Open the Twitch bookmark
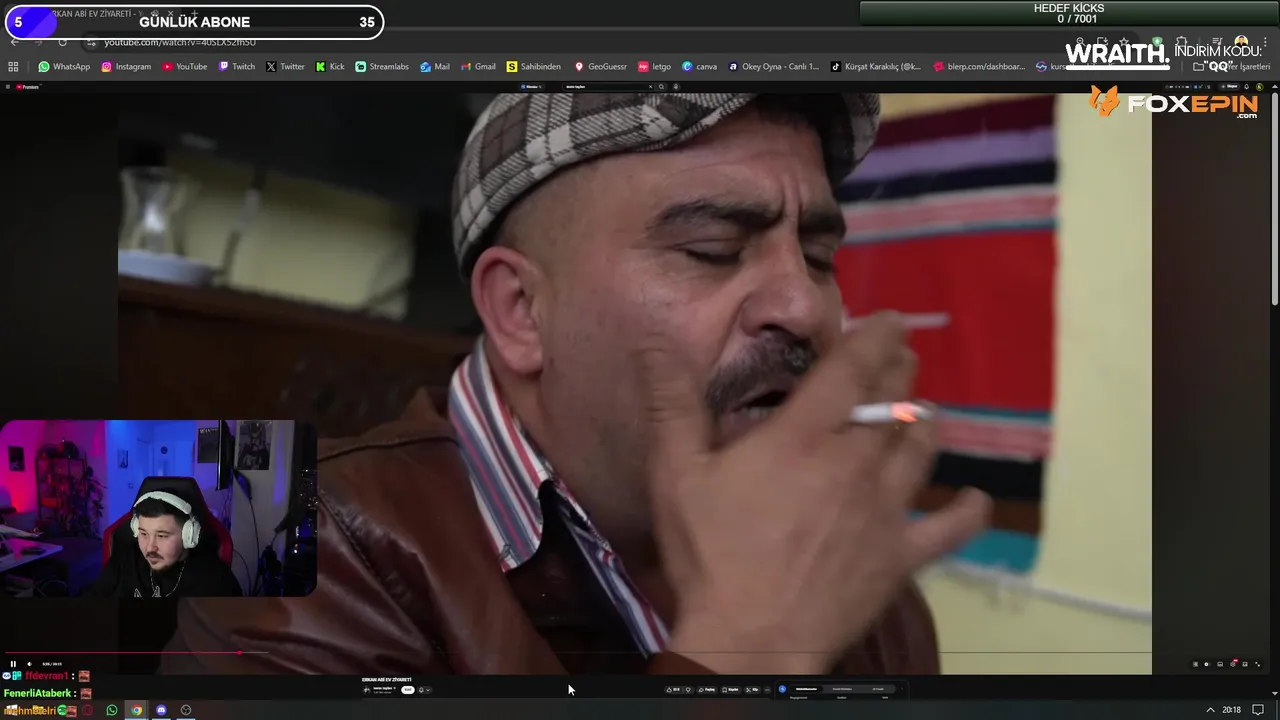The height and width of the screenshot is (720, 1280). tap(237, 66)
